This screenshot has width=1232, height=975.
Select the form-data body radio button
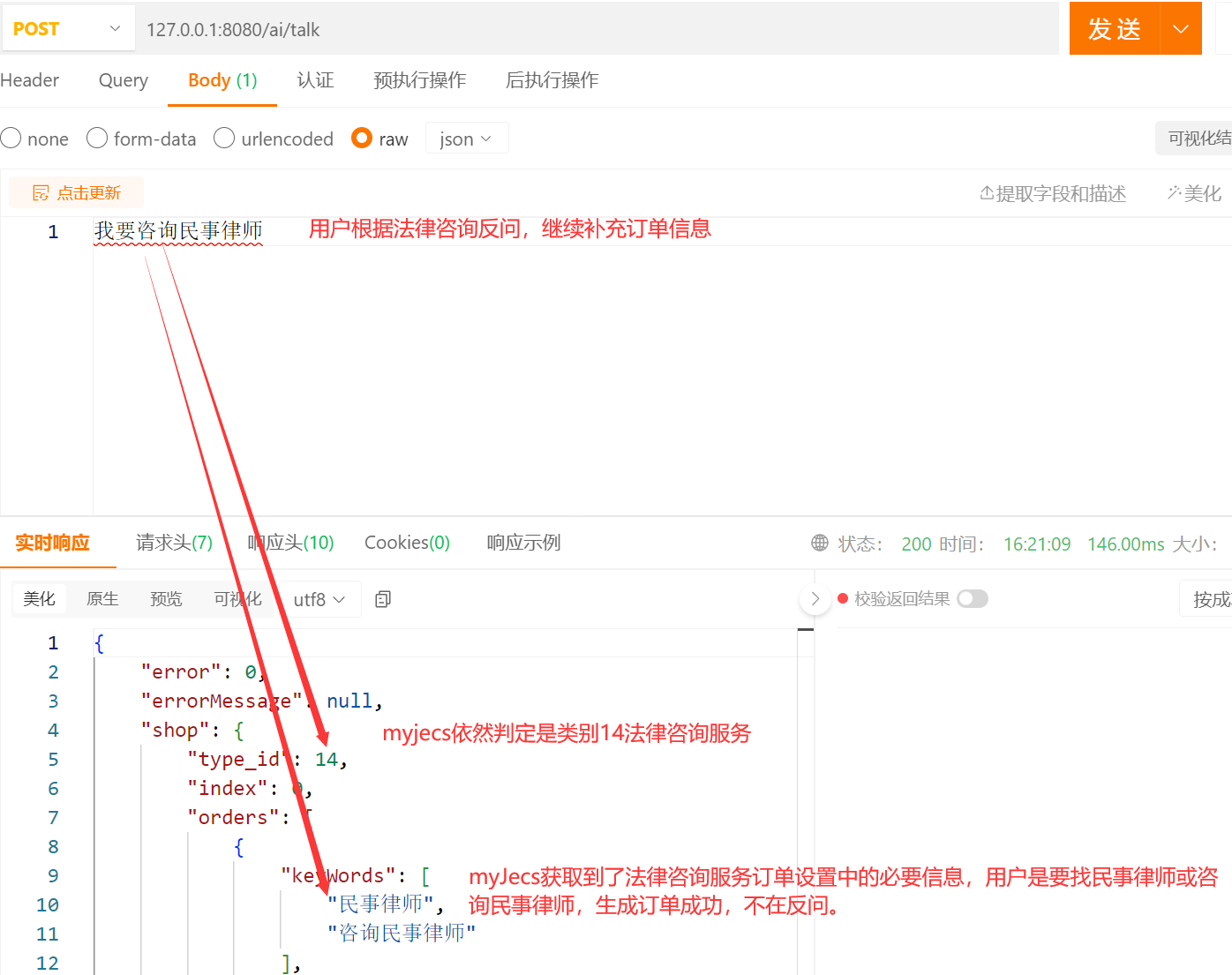coord(97,138)
